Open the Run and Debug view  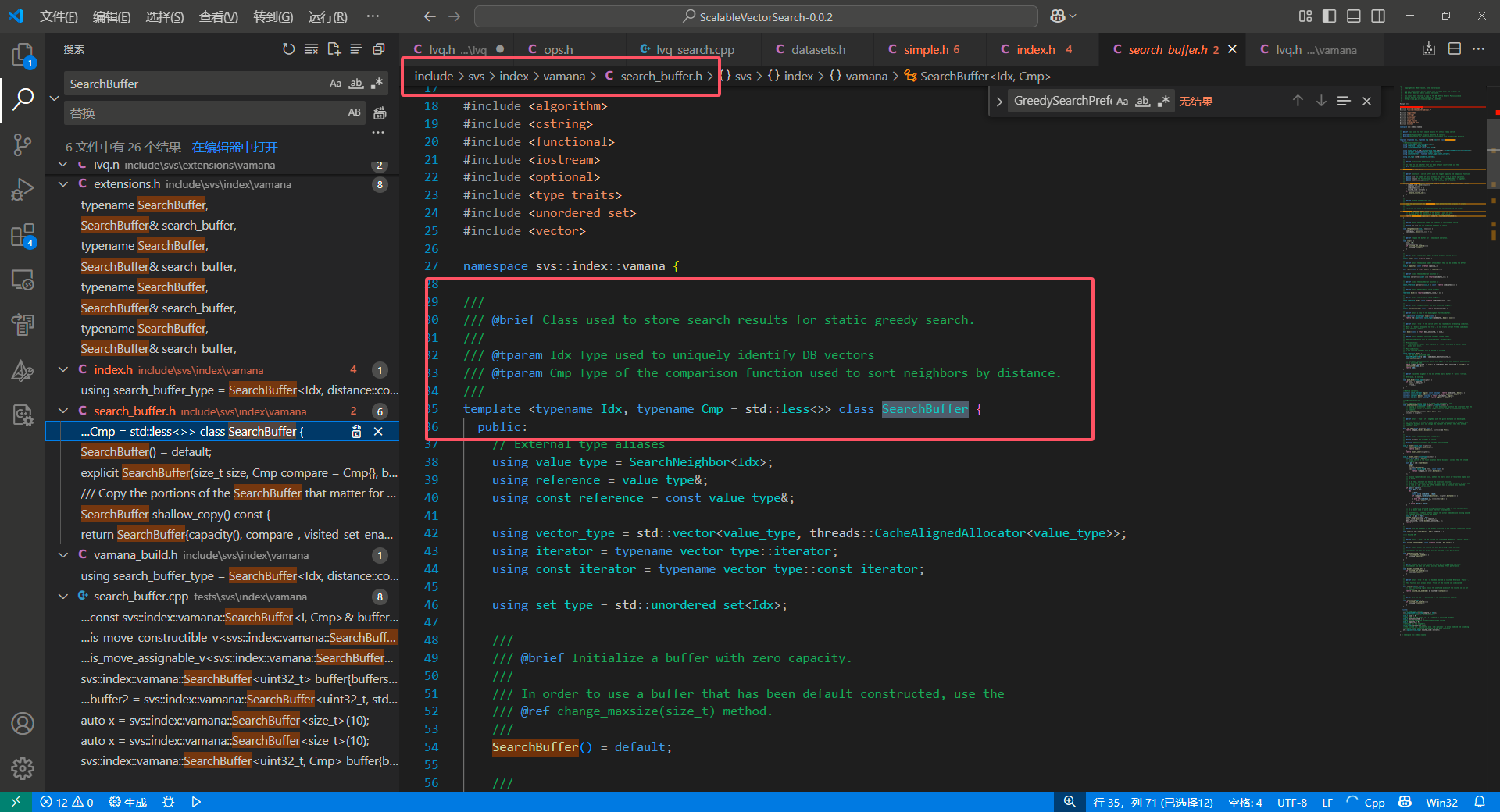point(23,190)
